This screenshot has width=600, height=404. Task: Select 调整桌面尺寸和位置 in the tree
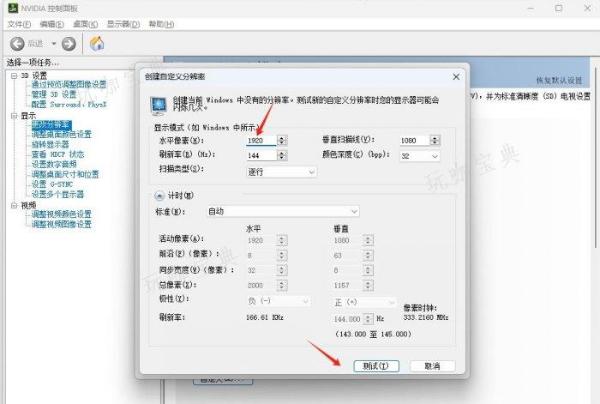[65, 174]
